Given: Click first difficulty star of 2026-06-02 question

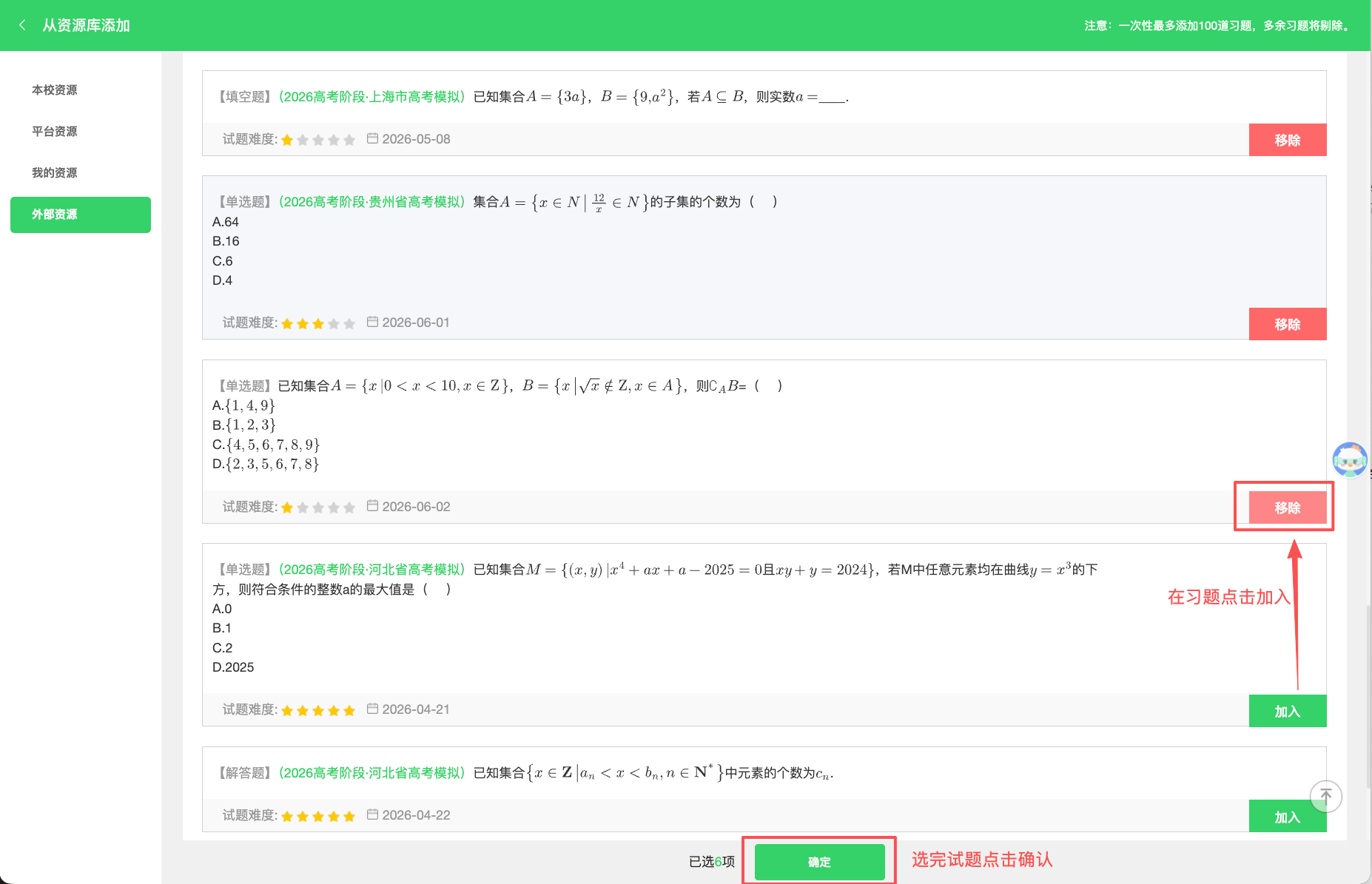Looking at the screenshot, I should coord(287,507).
